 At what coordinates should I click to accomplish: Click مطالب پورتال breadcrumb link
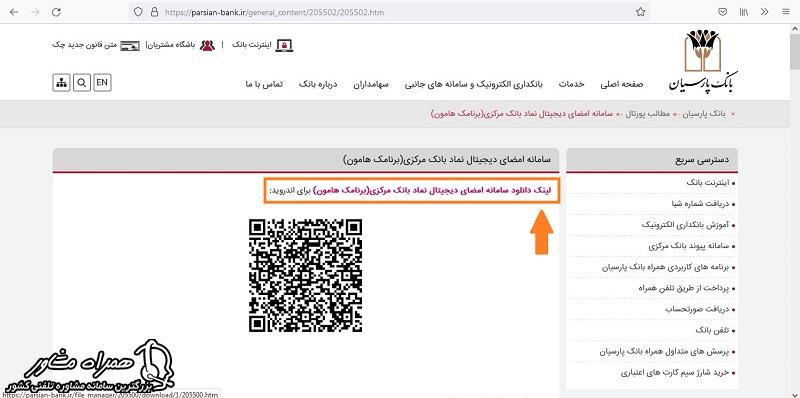coord(648,113)
